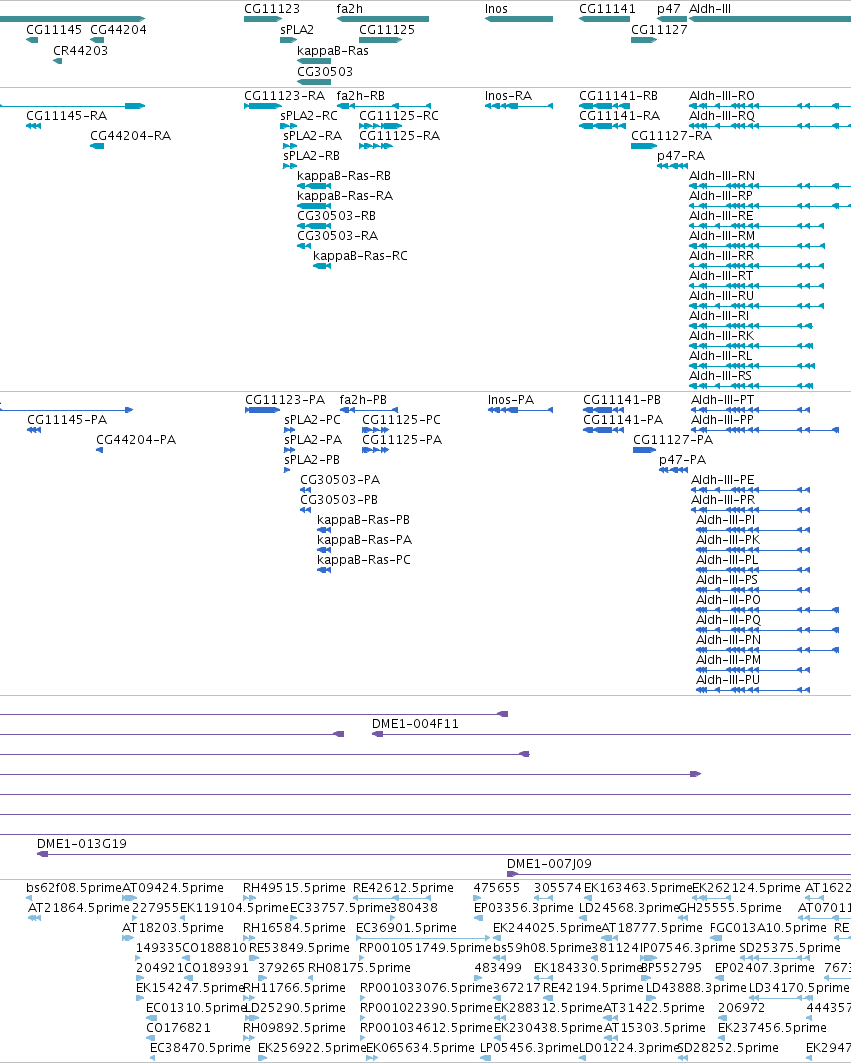This screenshot has height=1063, width=851.
Task: Select the CG11145 gene label
Action: (54, 30)
